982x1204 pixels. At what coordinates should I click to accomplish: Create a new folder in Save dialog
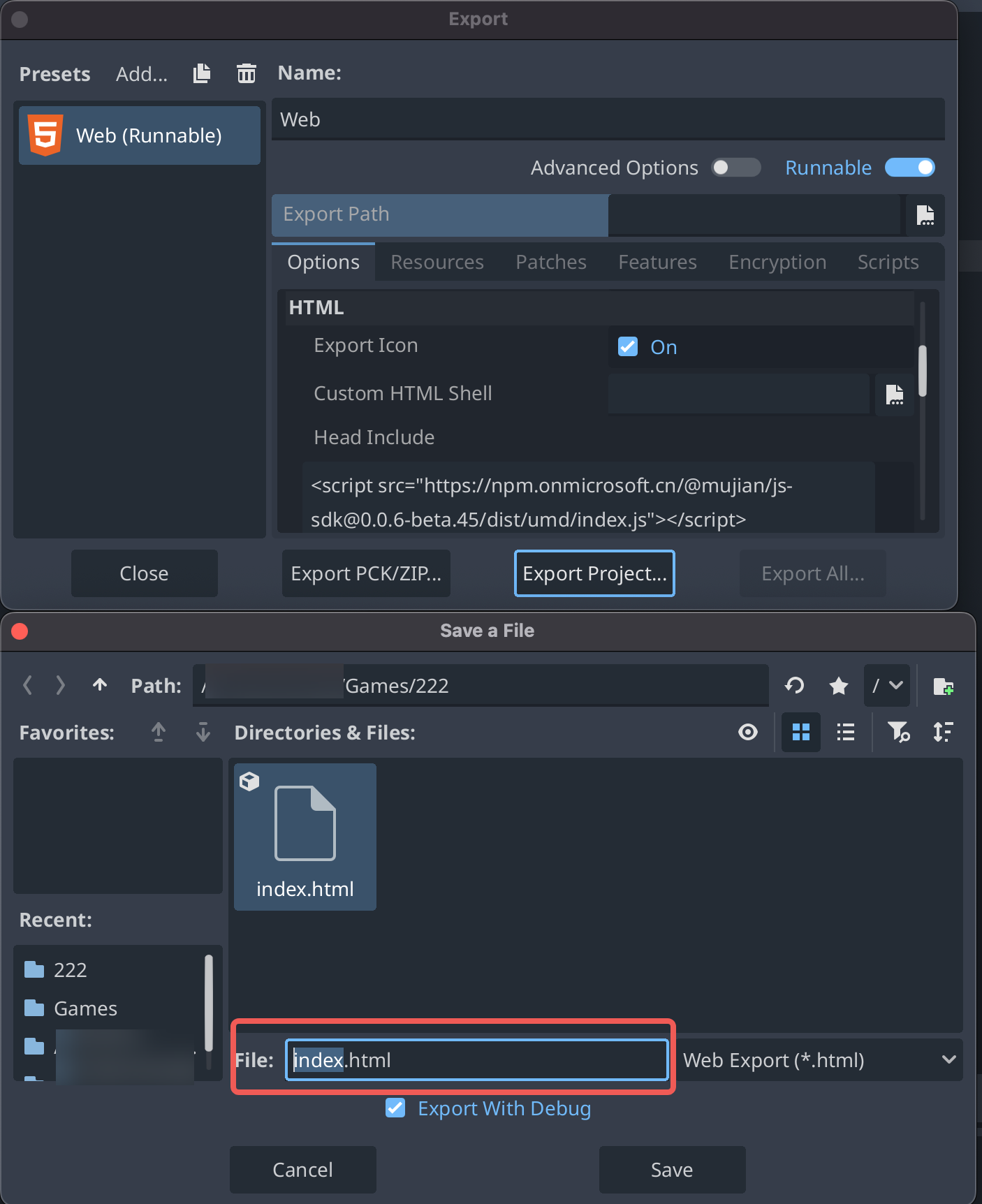coord(943,686)
